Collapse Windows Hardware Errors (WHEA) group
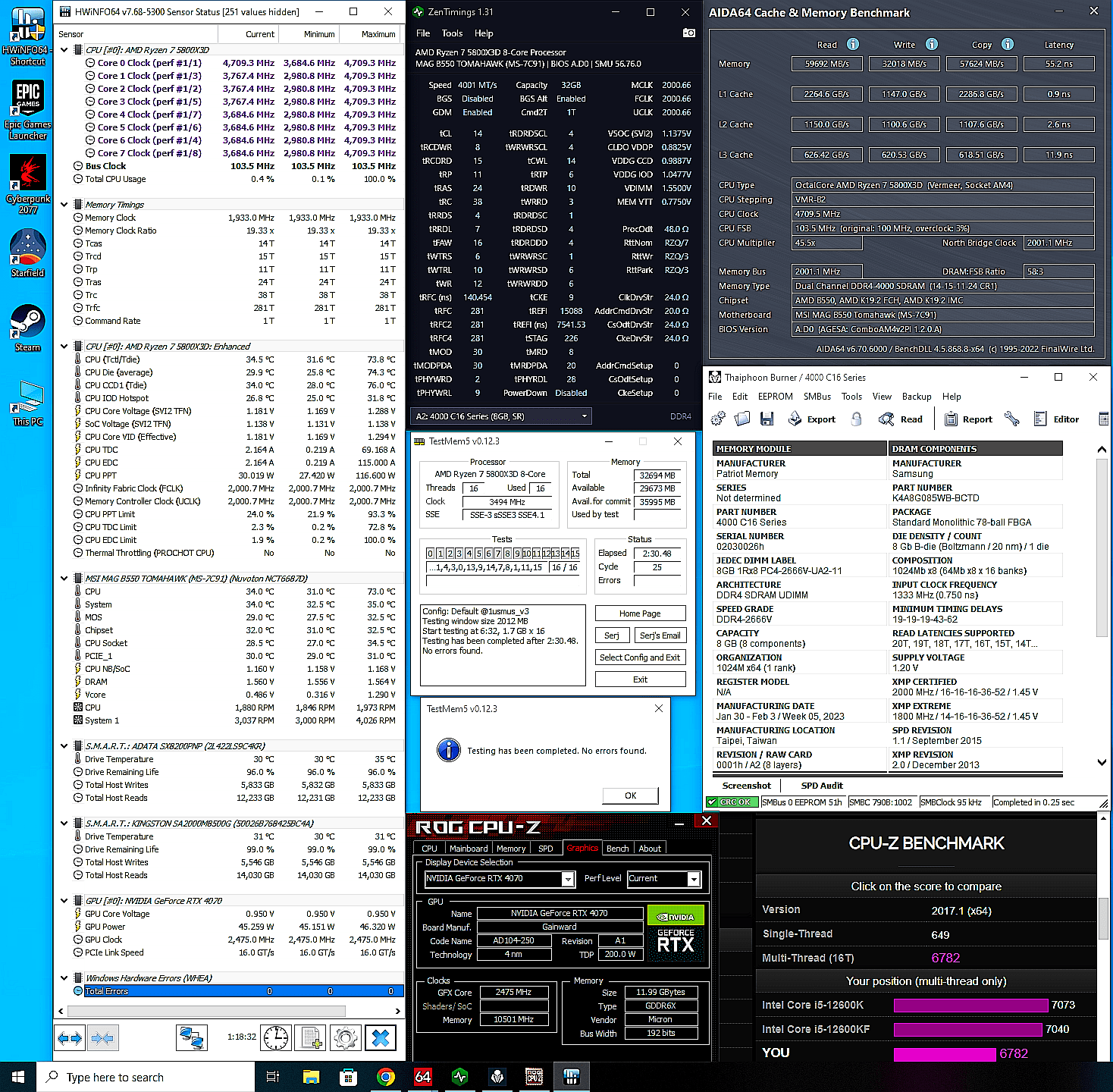This screenshot has height=1092, width=1113. coord(64,978)
